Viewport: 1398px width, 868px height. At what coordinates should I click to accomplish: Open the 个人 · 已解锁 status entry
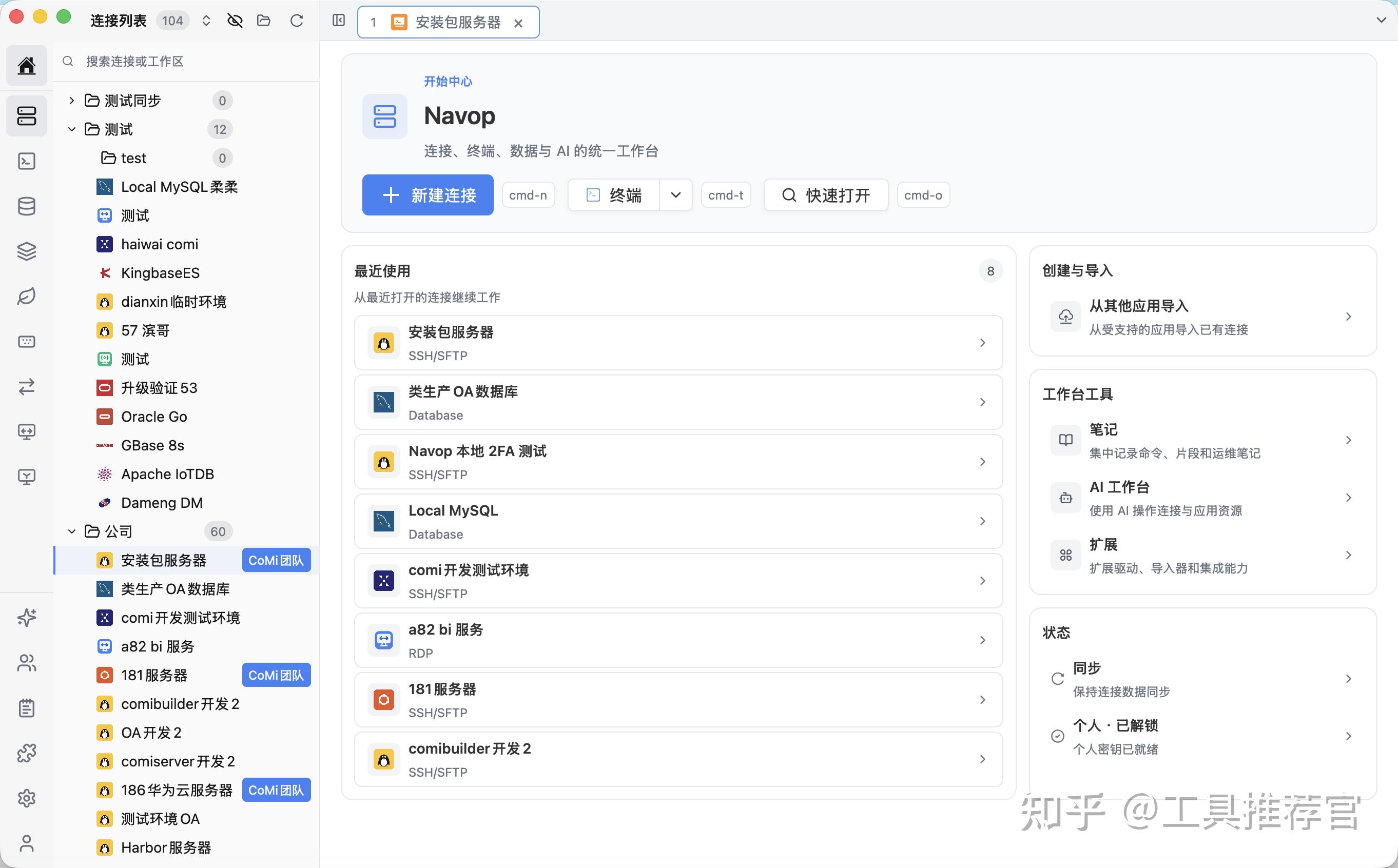(1203, 736)
